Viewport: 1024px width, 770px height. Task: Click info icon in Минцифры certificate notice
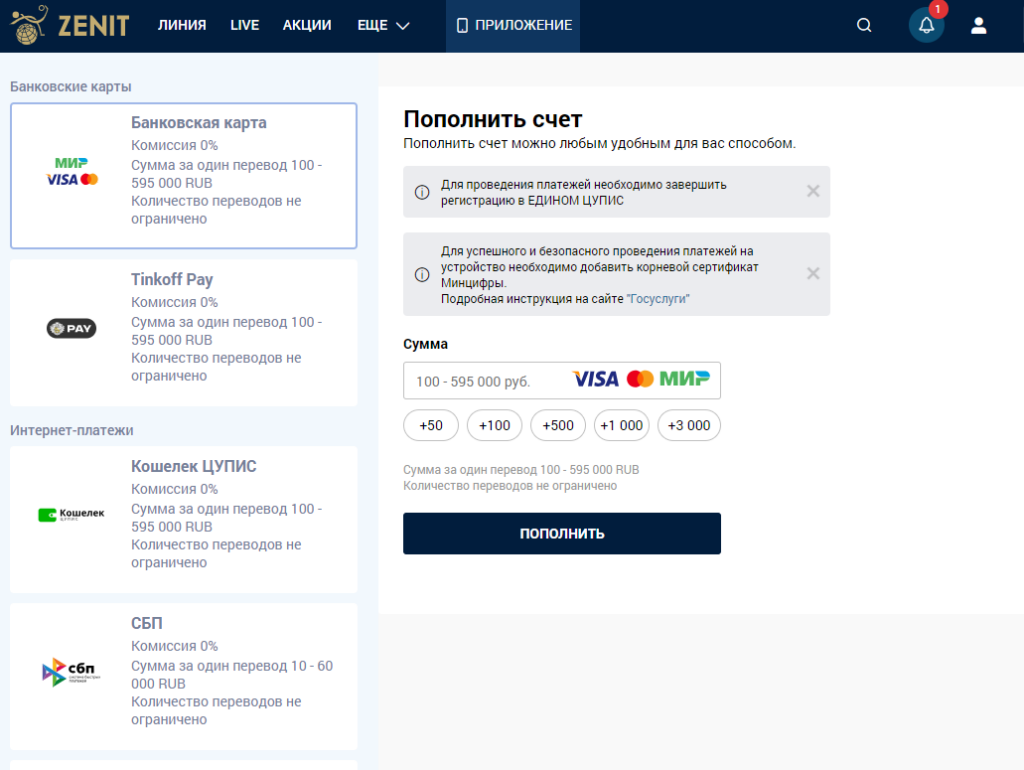pos(422,274)
